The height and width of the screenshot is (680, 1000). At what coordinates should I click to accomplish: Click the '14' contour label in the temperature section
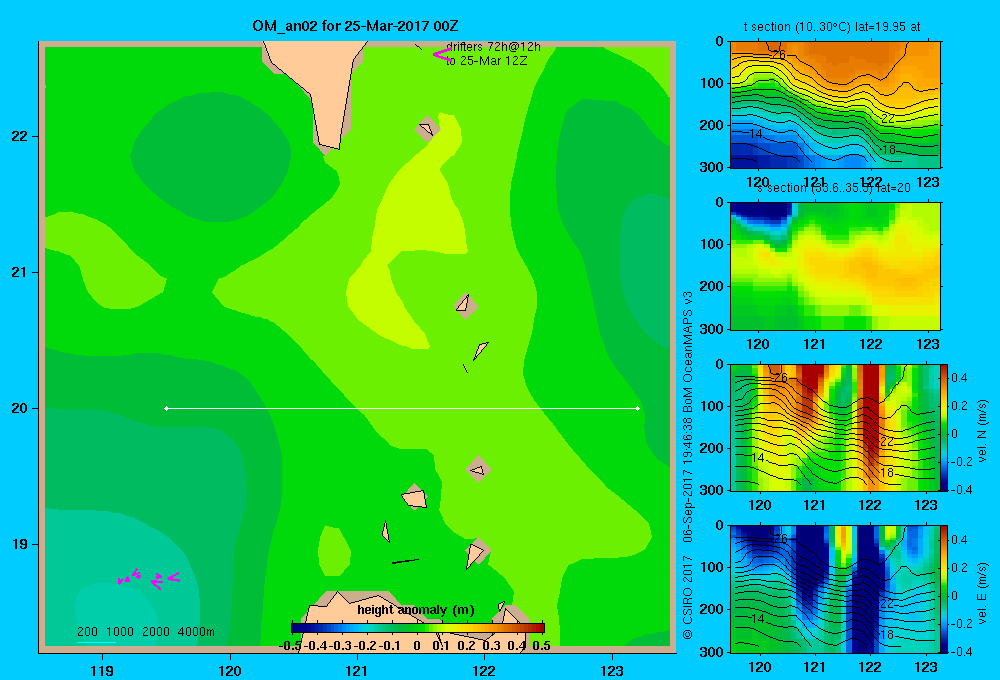(756, 134)
